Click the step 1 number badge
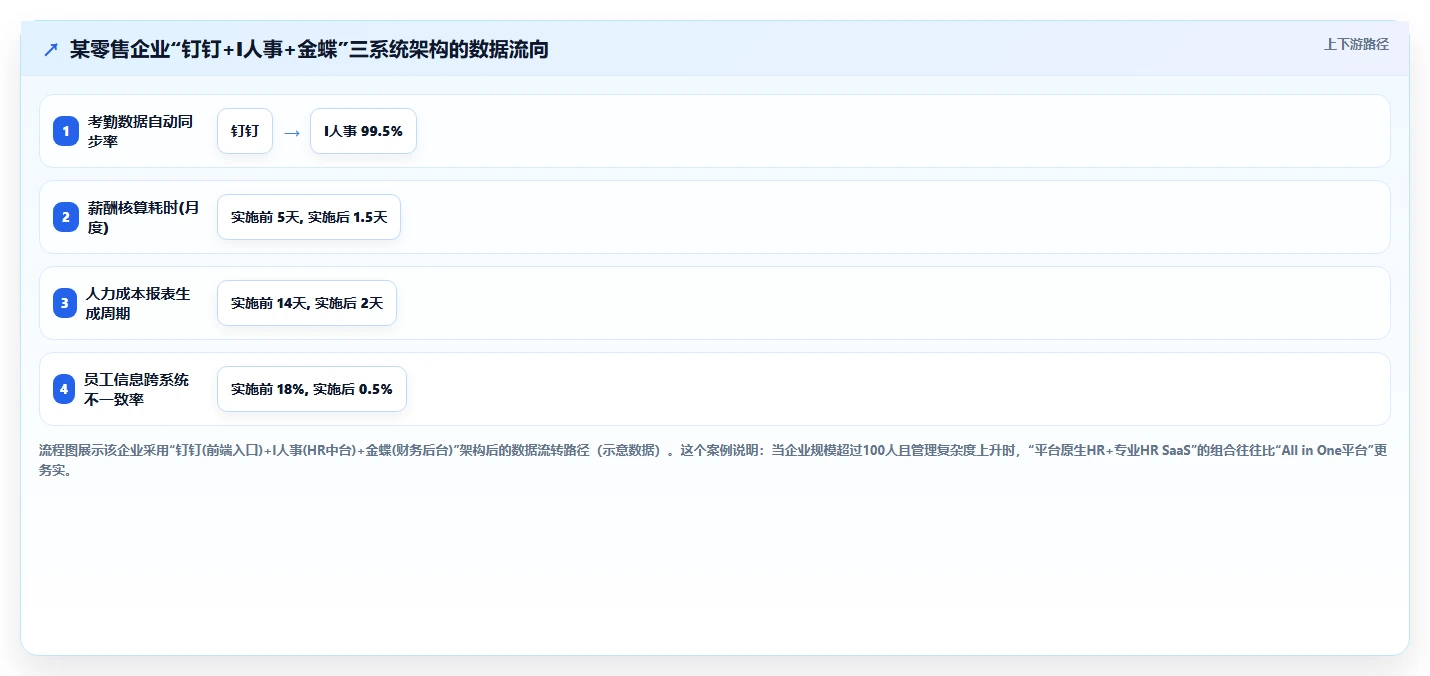Screen dimensions: 1430x676 [x=65, y=131]
